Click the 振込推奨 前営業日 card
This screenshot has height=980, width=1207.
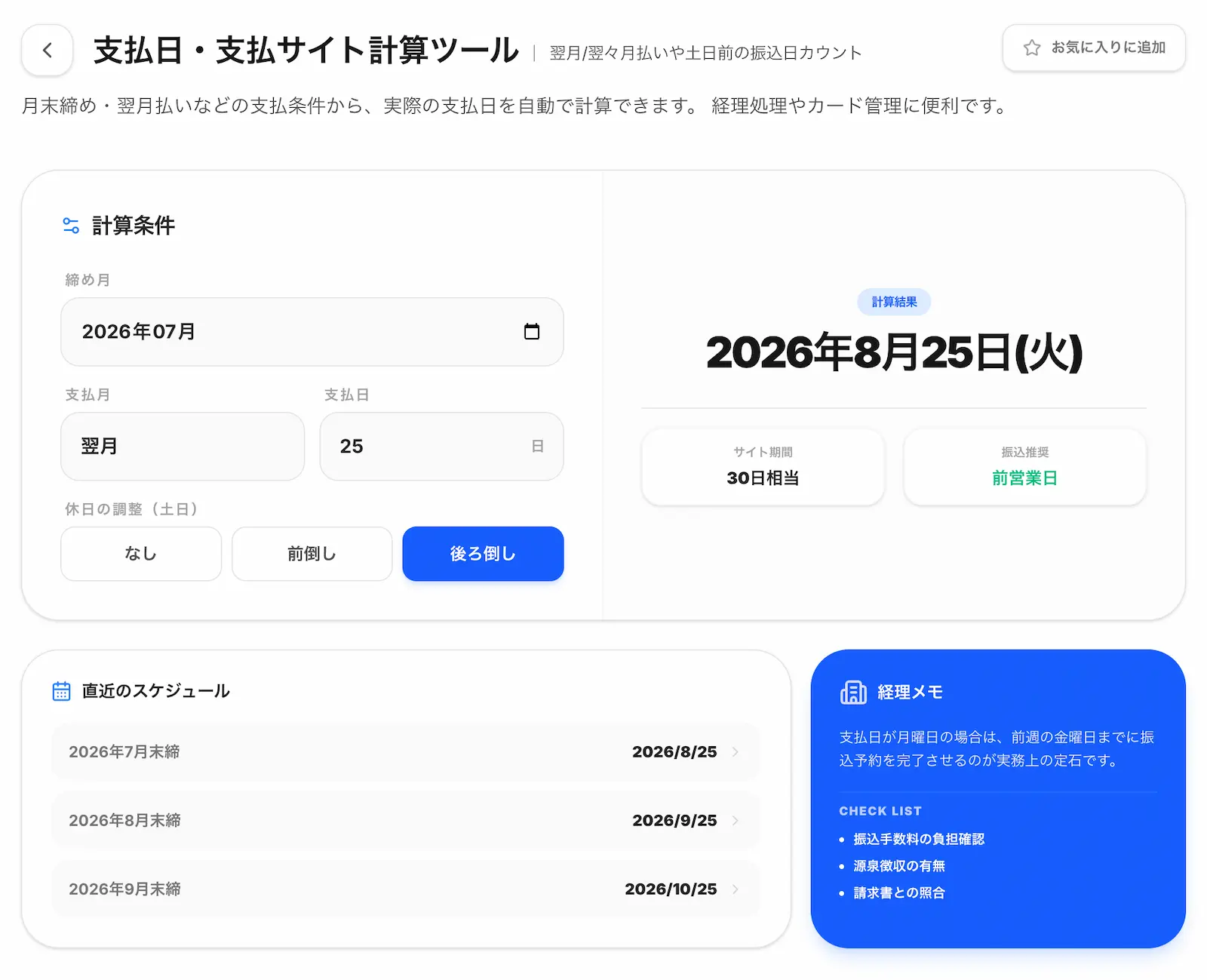click(x=1024, y=467)
